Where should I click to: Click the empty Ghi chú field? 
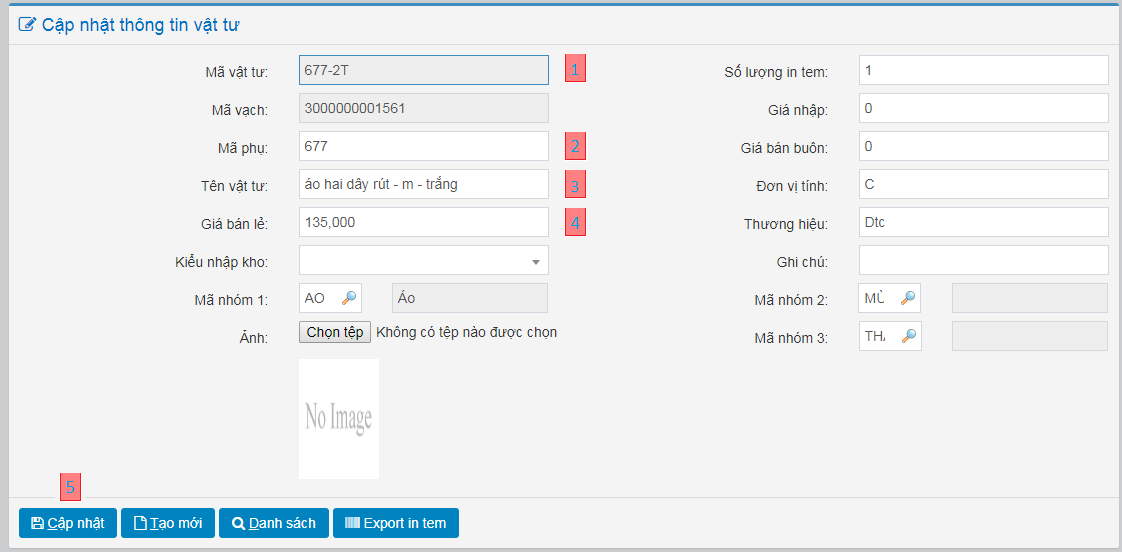983,260
